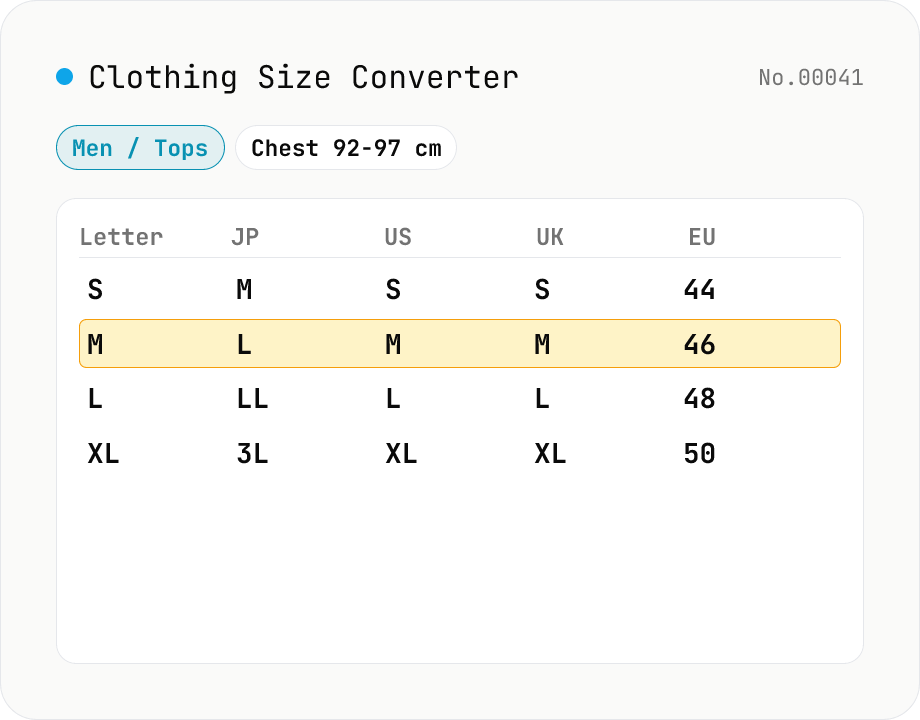
Task: Click the US cell S in the EU 44 row
Action: [x=393, y=289]
